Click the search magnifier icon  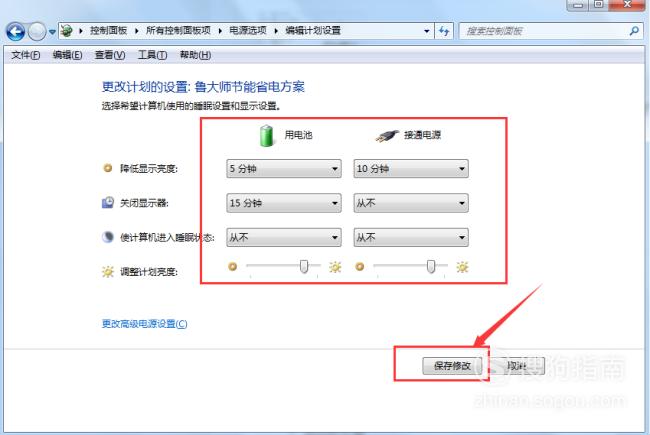(634, 31)
